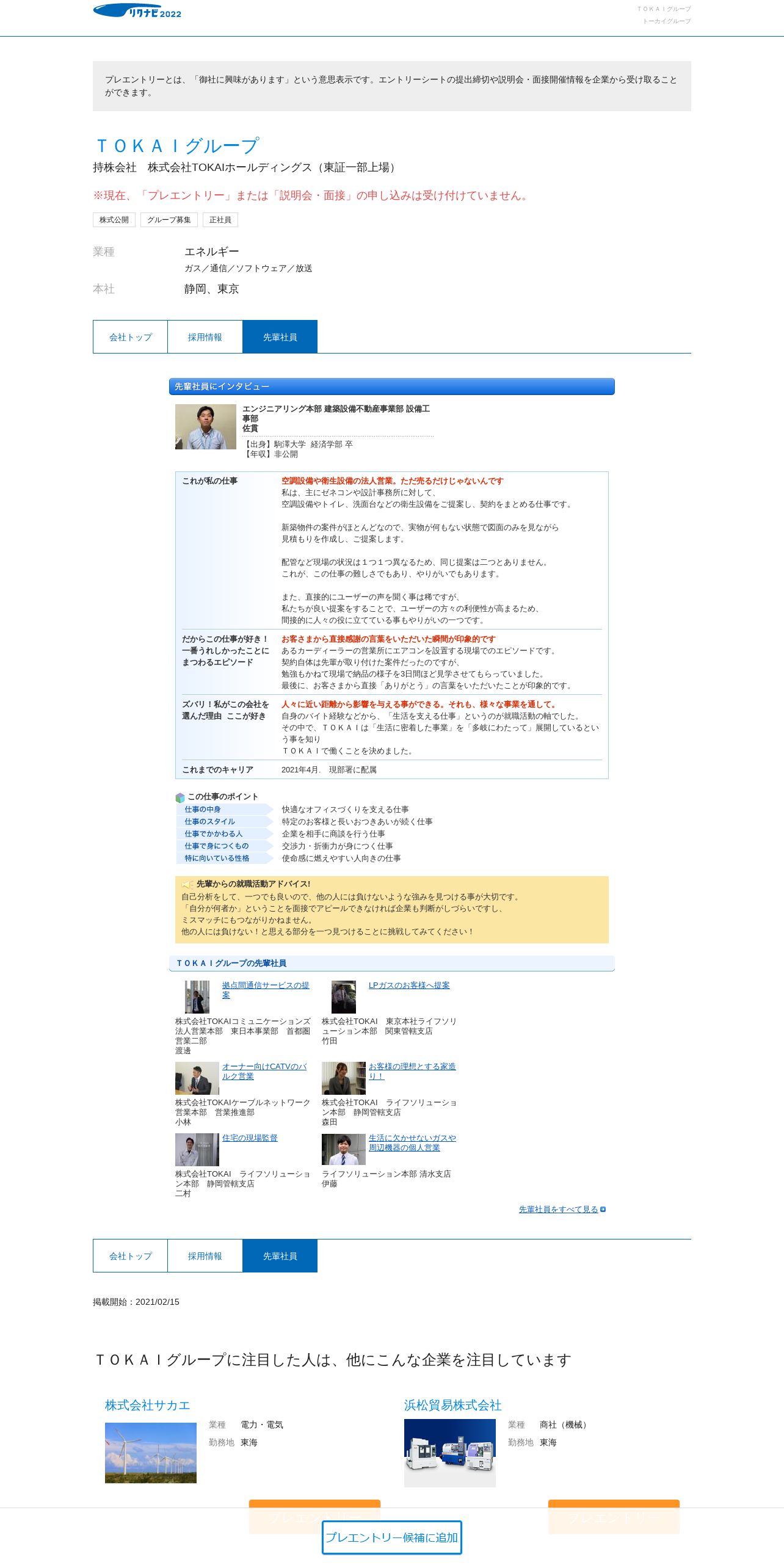784x1568 pixels.
Task: Open the bottom 採用情報 tab
Action: (x=205, y=1256)
